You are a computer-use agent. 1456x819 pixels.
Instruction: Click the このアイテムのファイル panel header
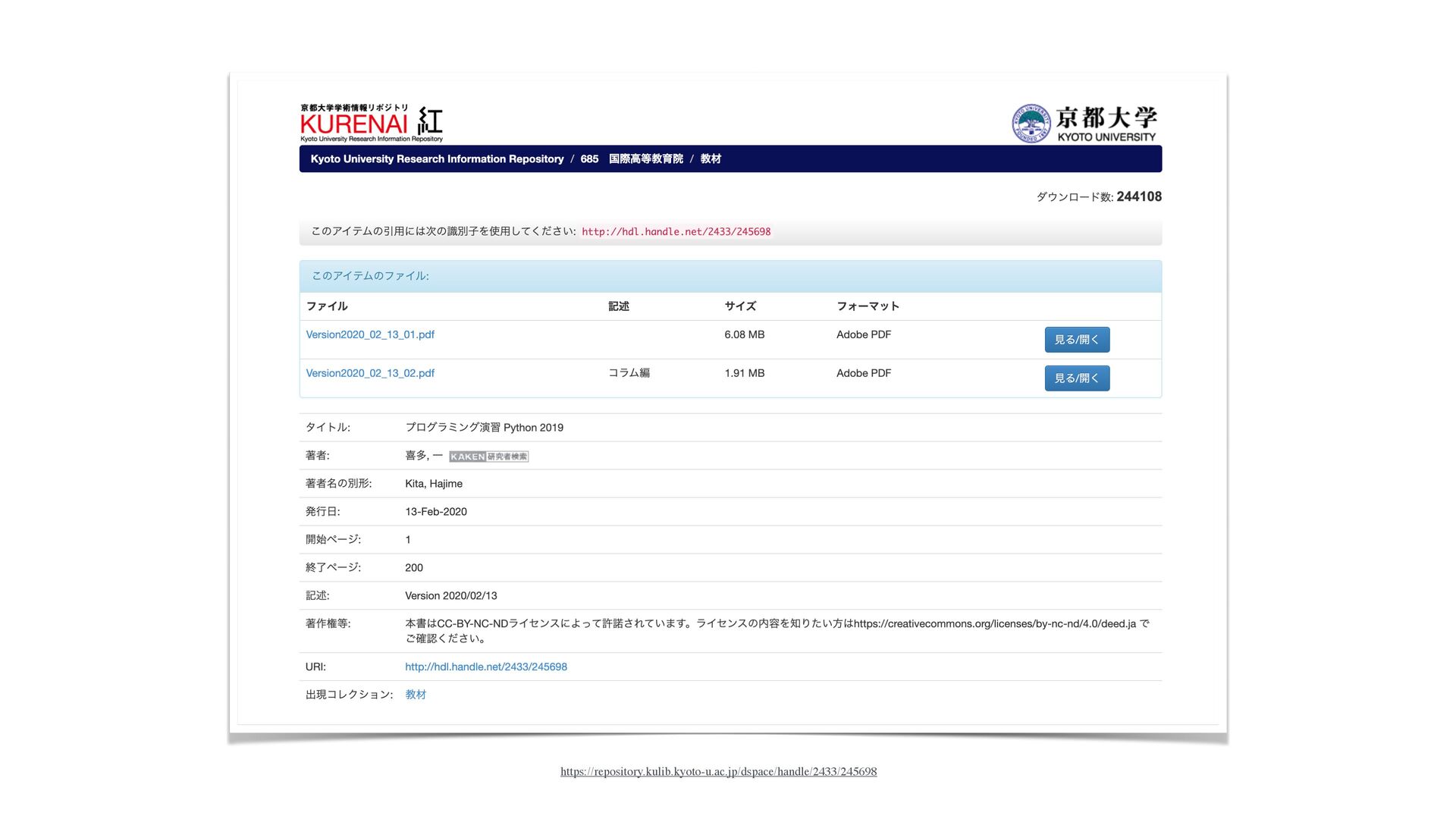[370, 276]
